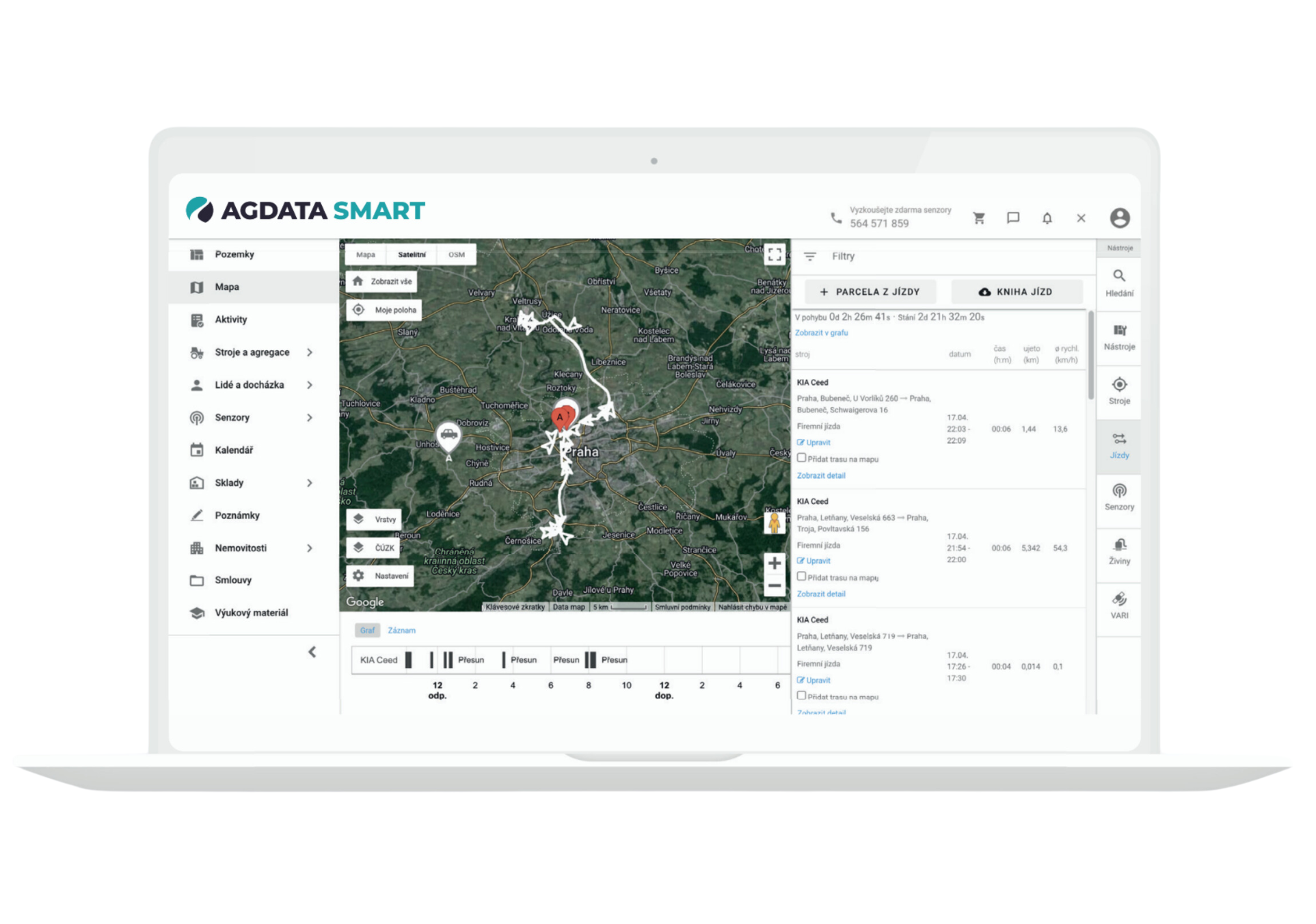Screen dimensions: 1316x924
Task: Switch map to OSM tab
Action: (x=456, y=254)
